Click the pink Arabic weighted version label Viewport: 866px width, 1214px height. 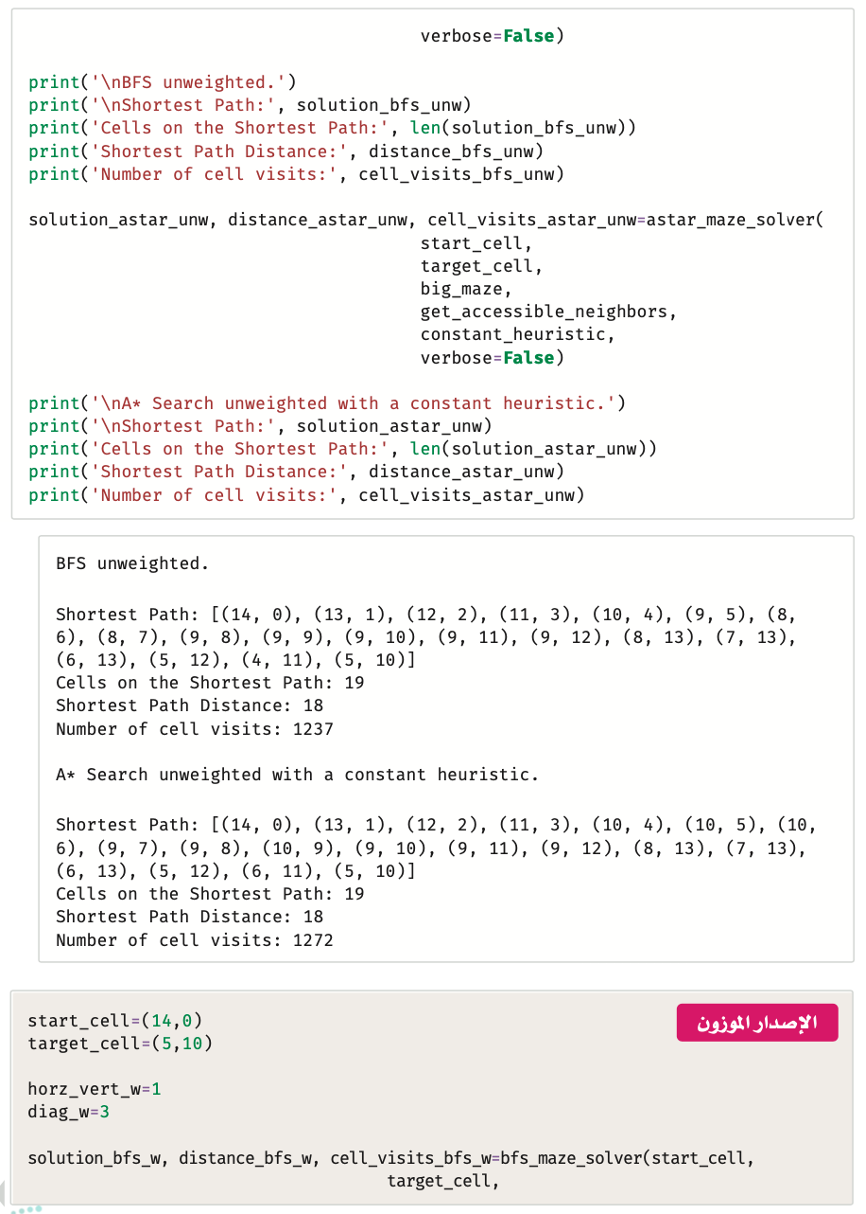[757, 1023]
